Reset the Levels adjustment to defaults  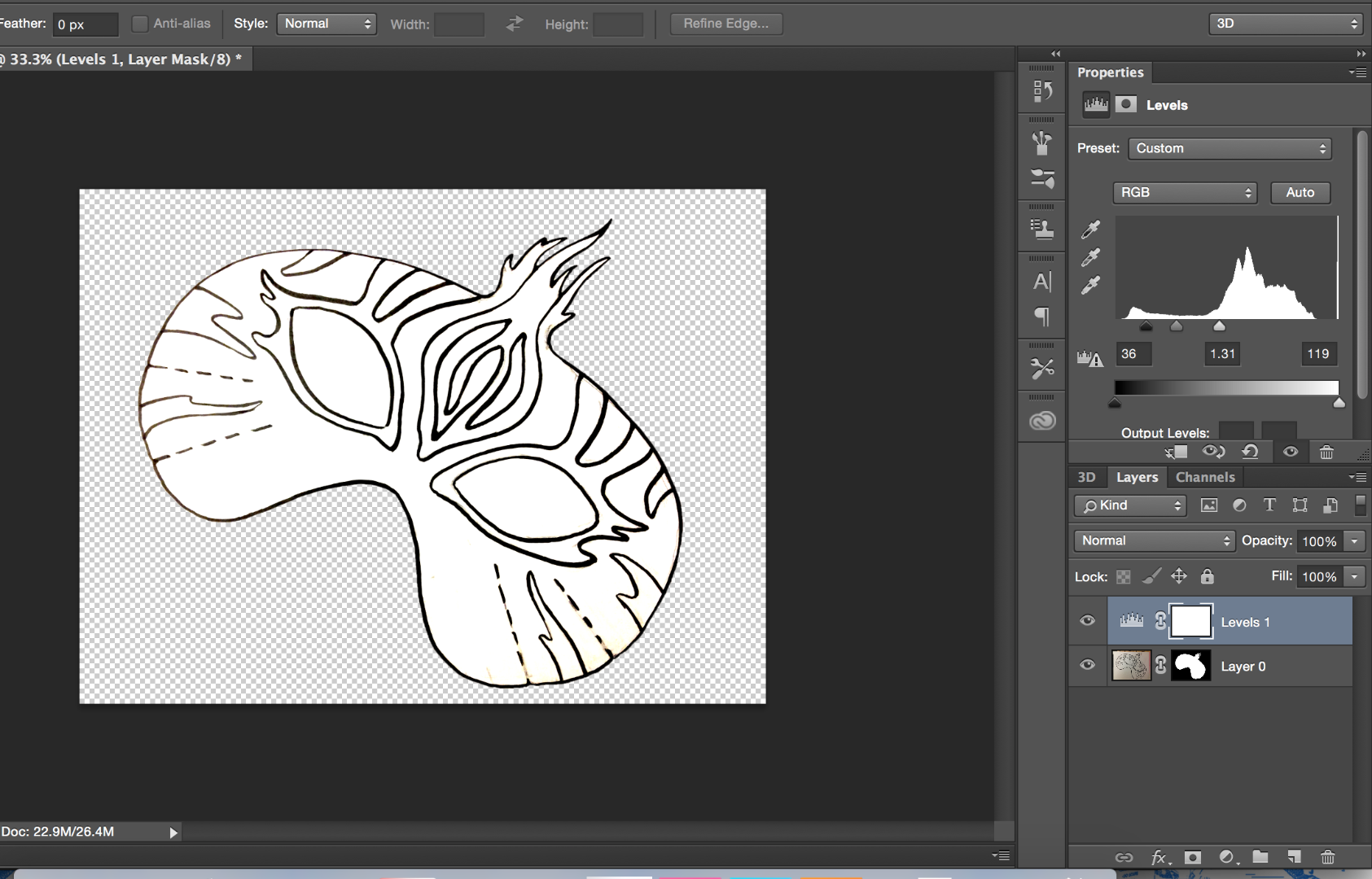(1251, 452)
